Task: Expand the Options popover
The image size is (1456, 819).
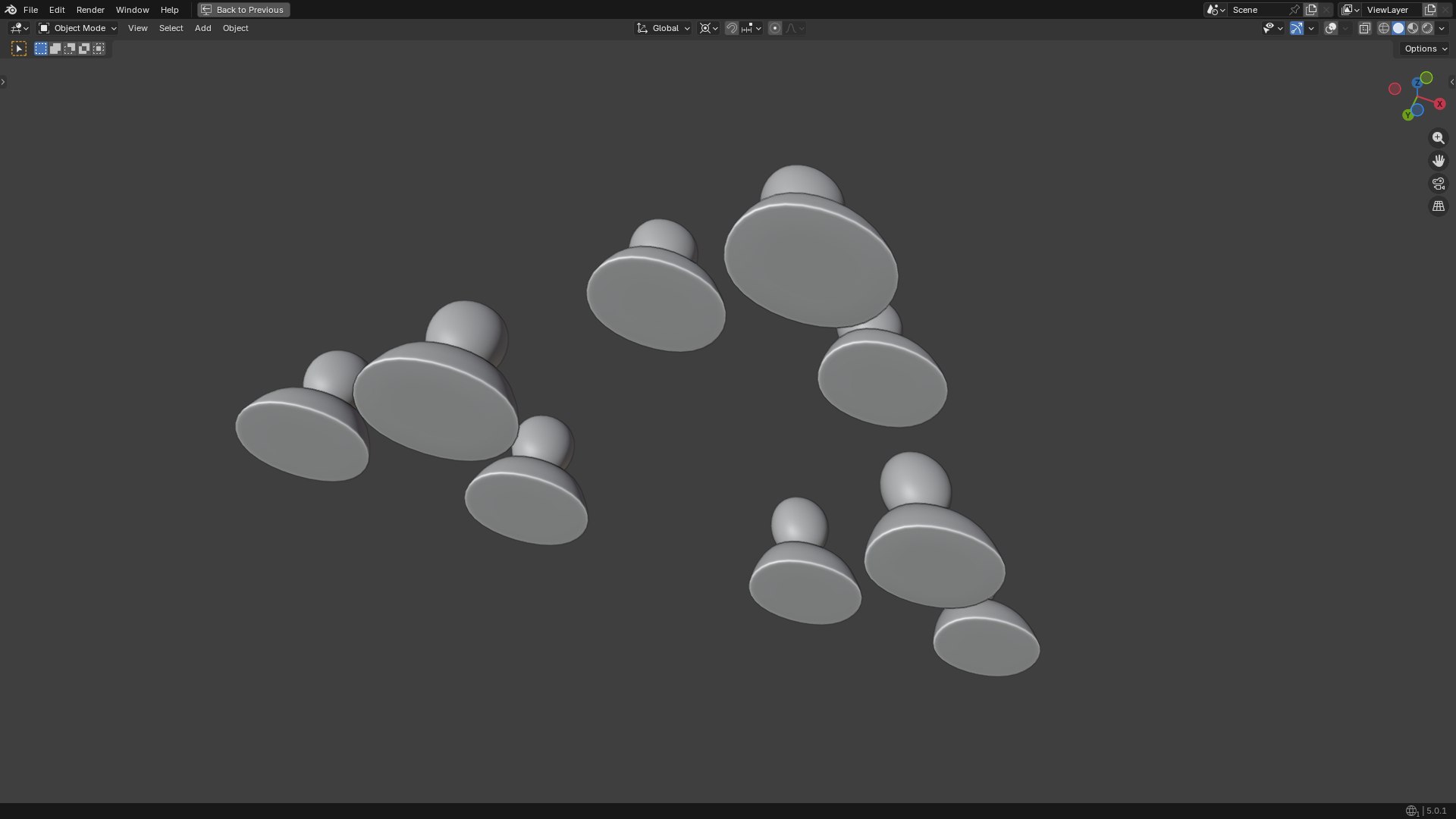Action: tap(1425, 49)
